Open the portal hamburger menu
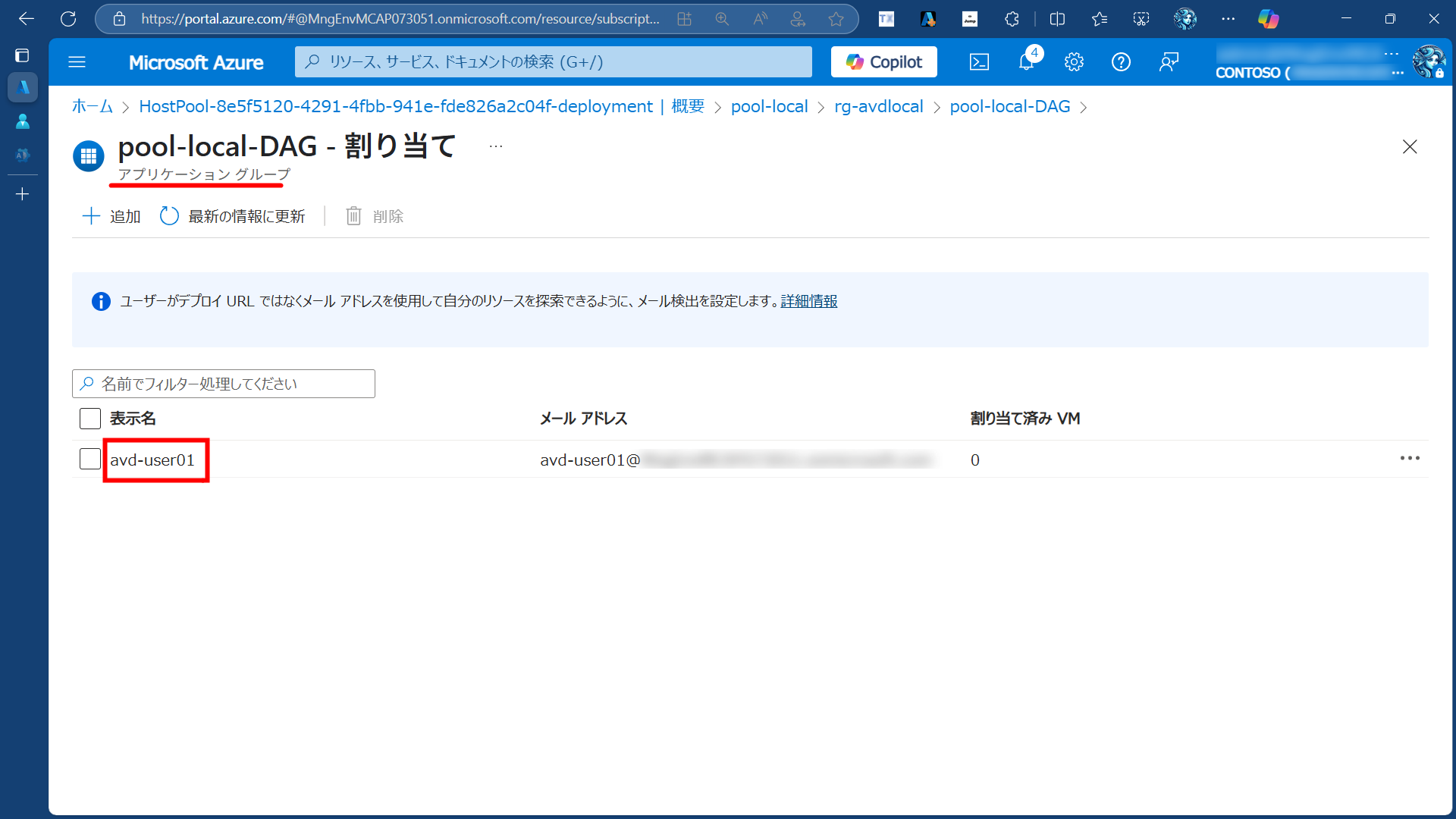Screen dimensions: 1456x819 coord(77,61)
